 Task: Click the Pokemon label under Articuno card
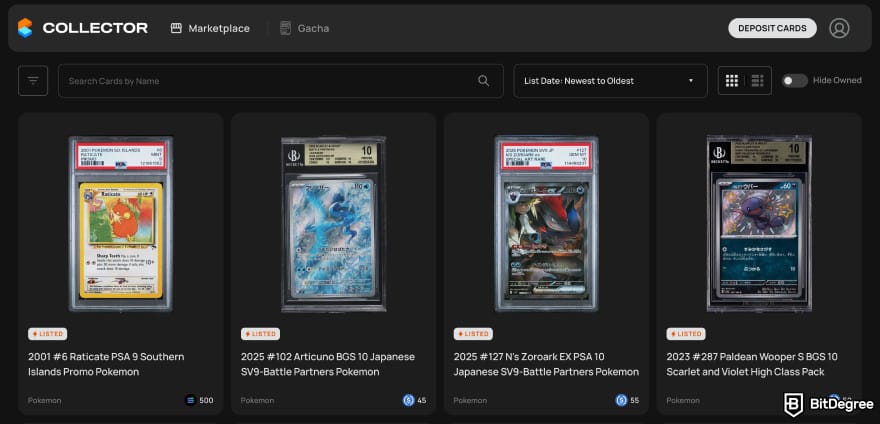[257, 400]
